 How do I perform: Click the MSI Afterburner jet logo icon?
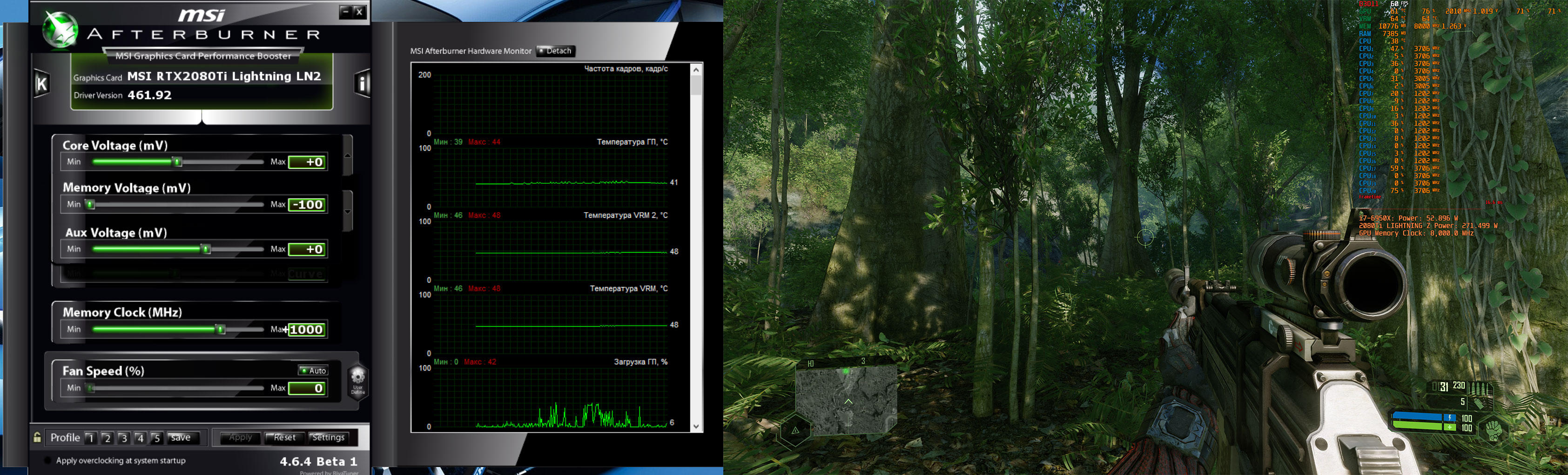click(x=60, y=28)
